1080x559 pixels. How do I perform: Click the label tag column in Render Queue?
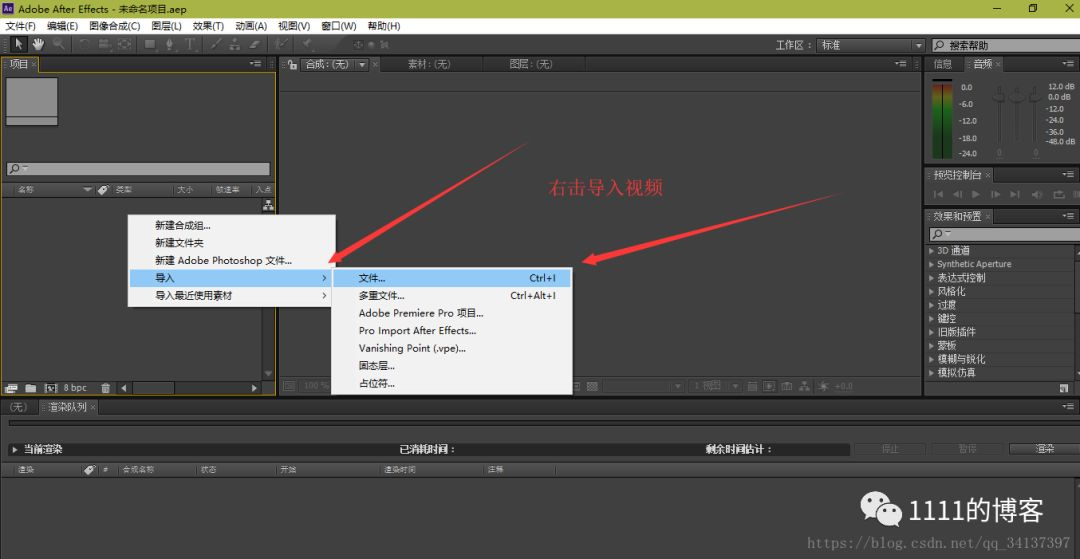[x=90, y=470]
